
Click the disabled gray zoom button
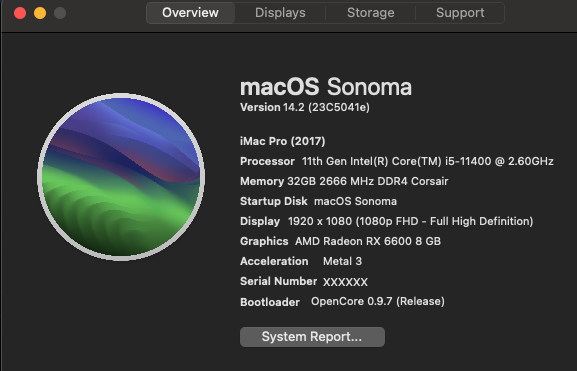(60, 13)
